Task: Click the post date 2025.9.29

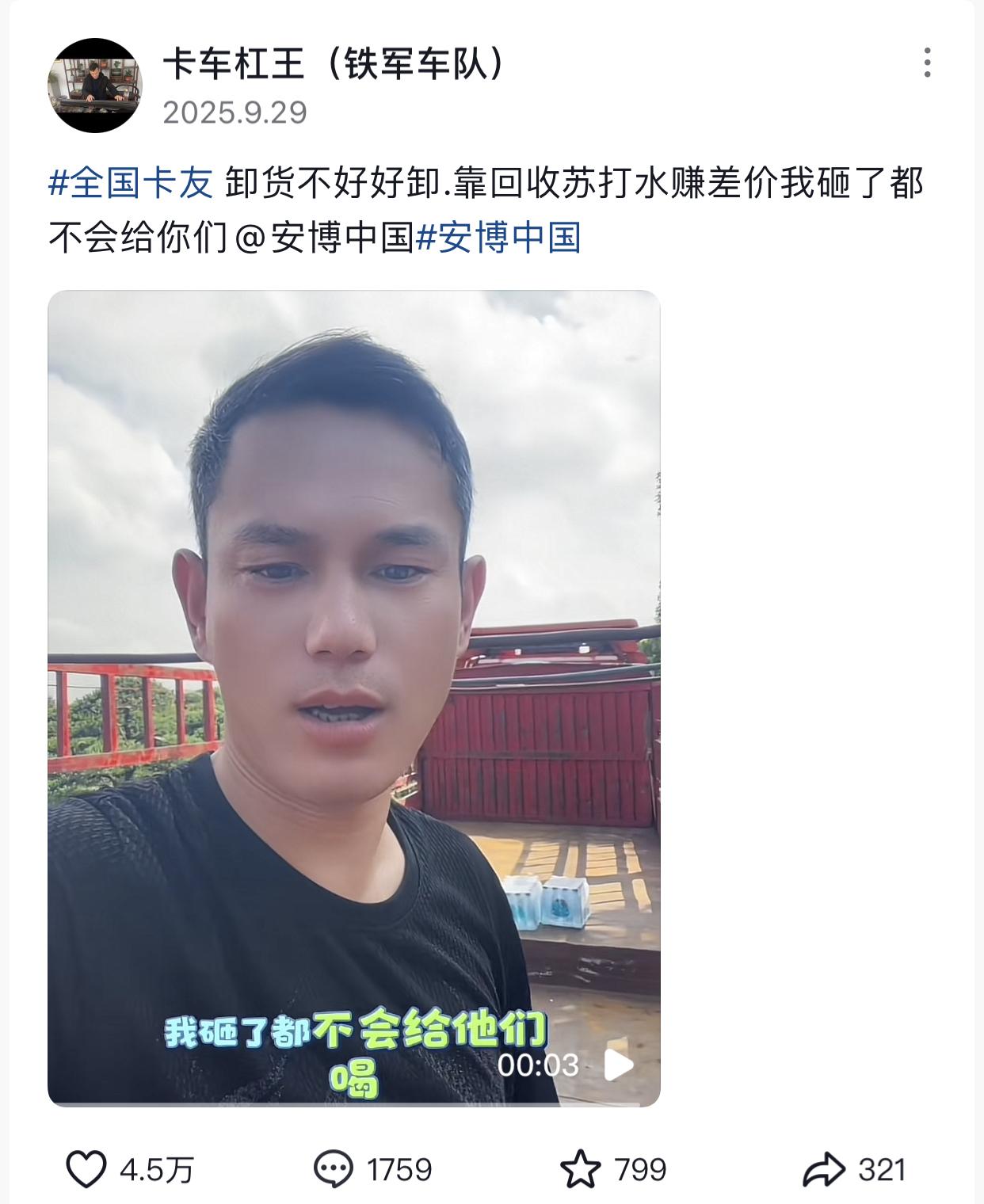Action: point(235,112)
